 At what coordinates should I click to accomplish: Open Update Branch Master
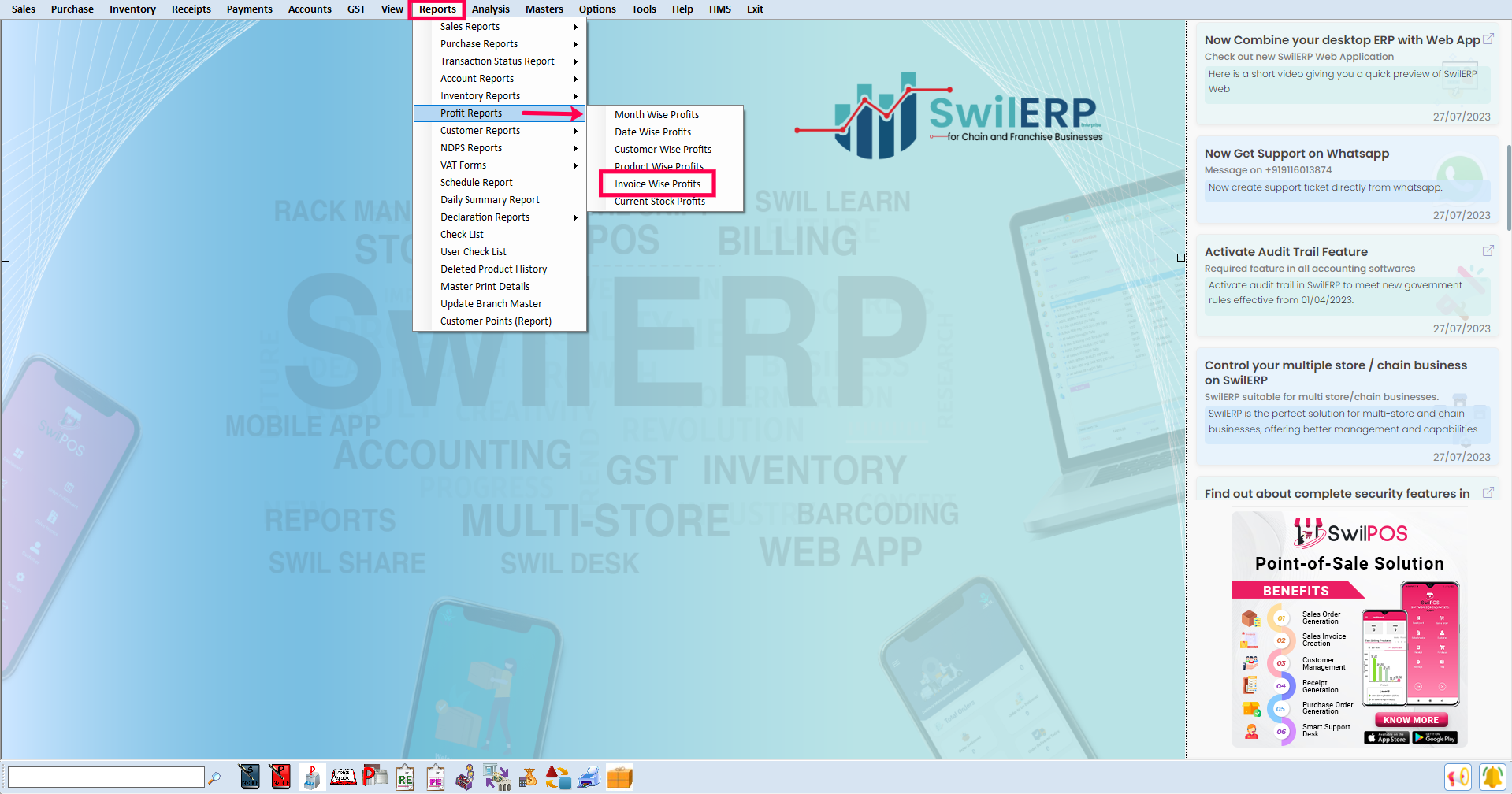click(x=500, y=304)
